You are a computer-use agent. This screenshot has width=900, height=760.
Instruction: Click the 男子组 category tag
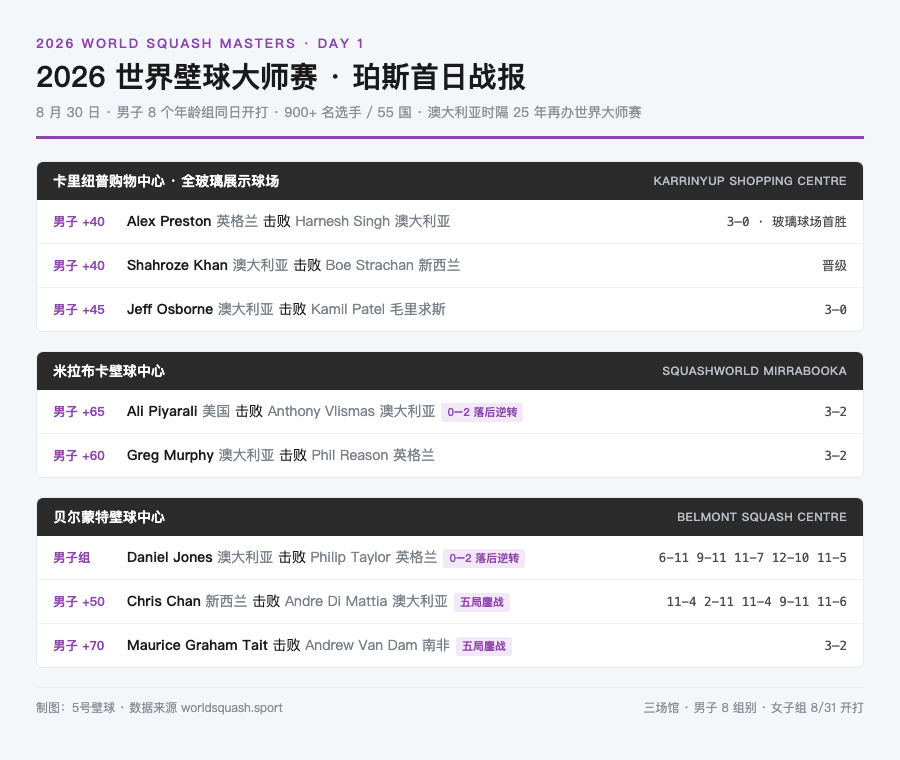pos(72,558)
